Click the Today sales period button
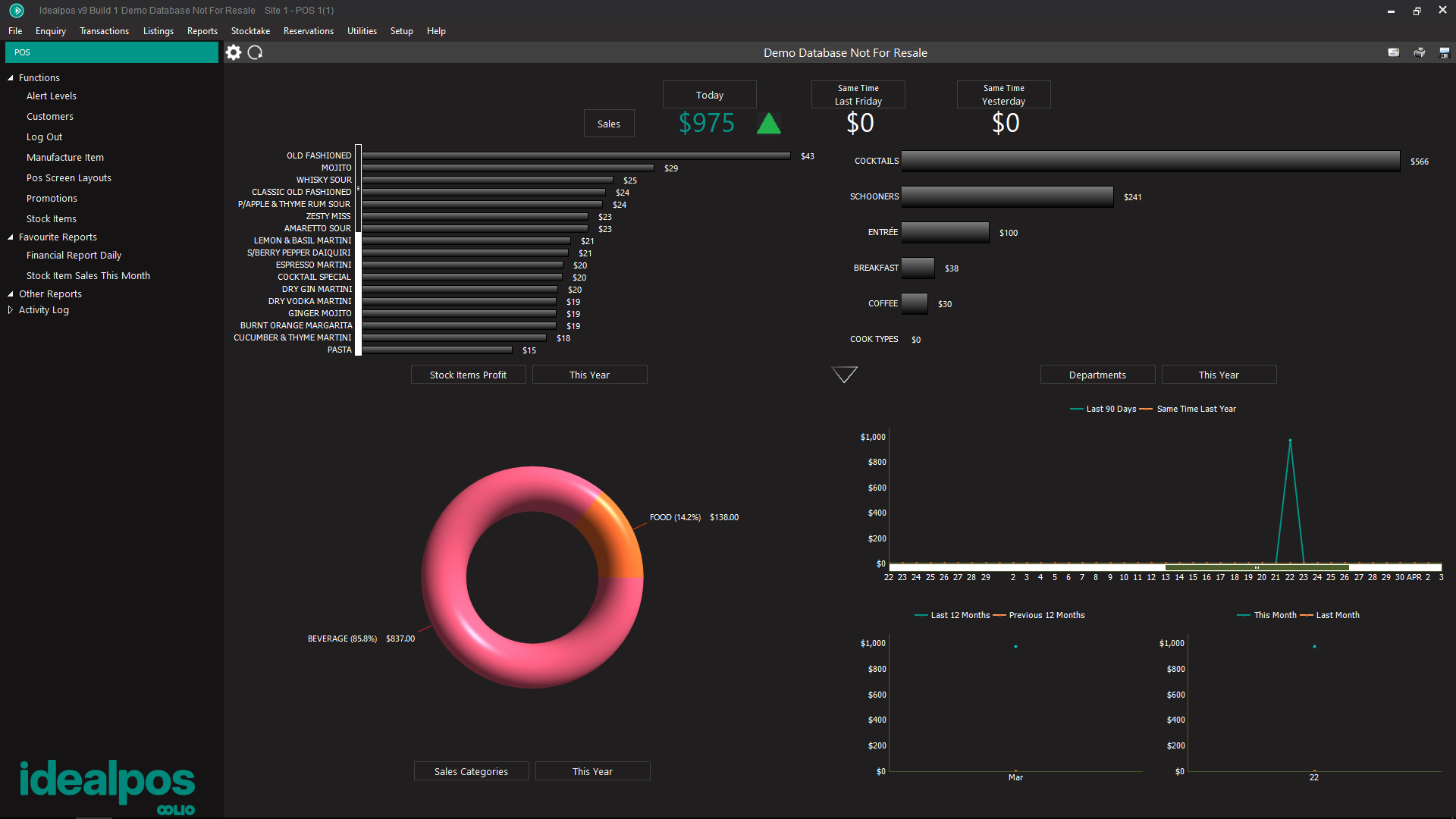1456x819 pixels. (709, 95)
